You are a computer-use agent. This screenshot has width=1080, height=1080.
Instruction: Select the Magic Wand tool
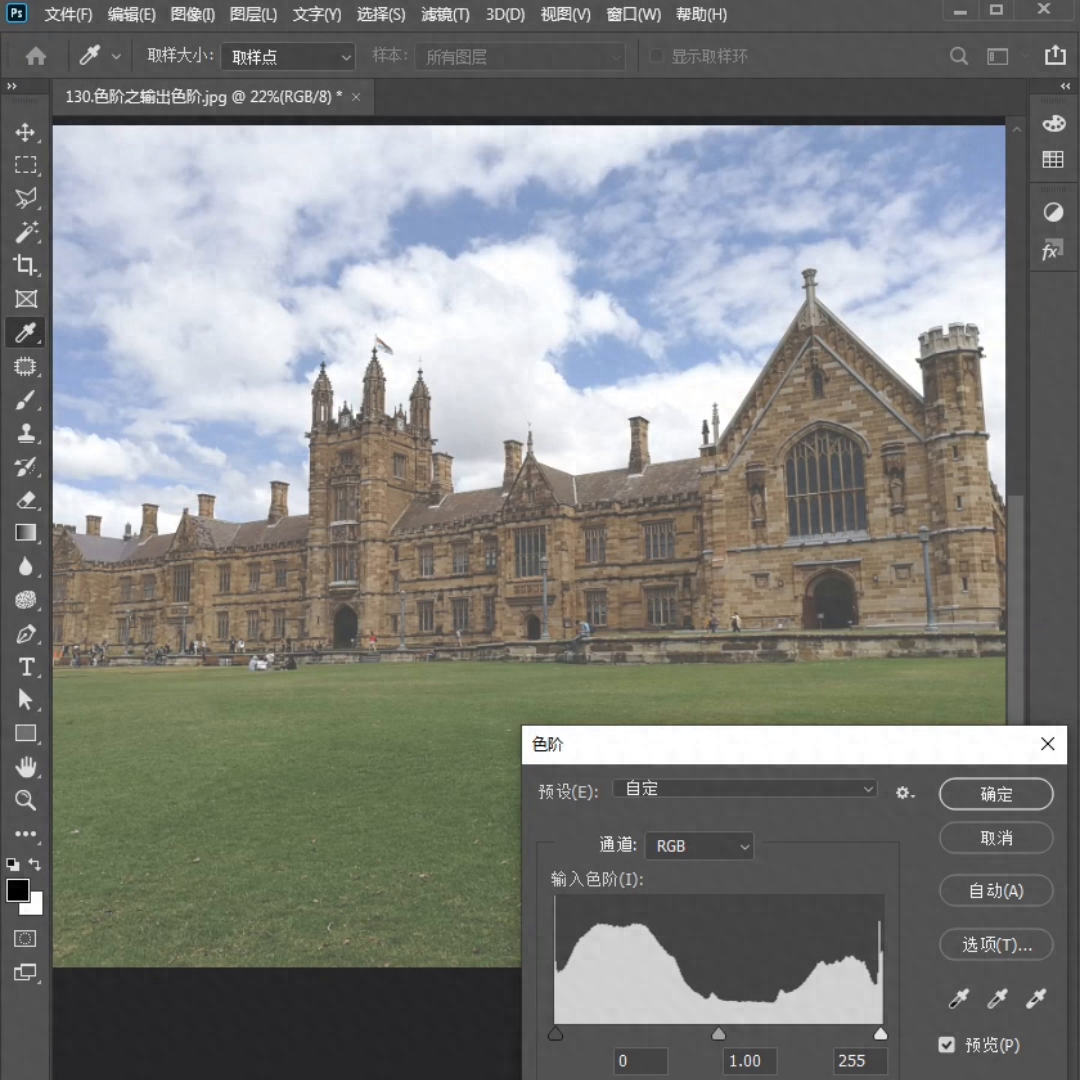pyautogui.click(x=26, y=233)
